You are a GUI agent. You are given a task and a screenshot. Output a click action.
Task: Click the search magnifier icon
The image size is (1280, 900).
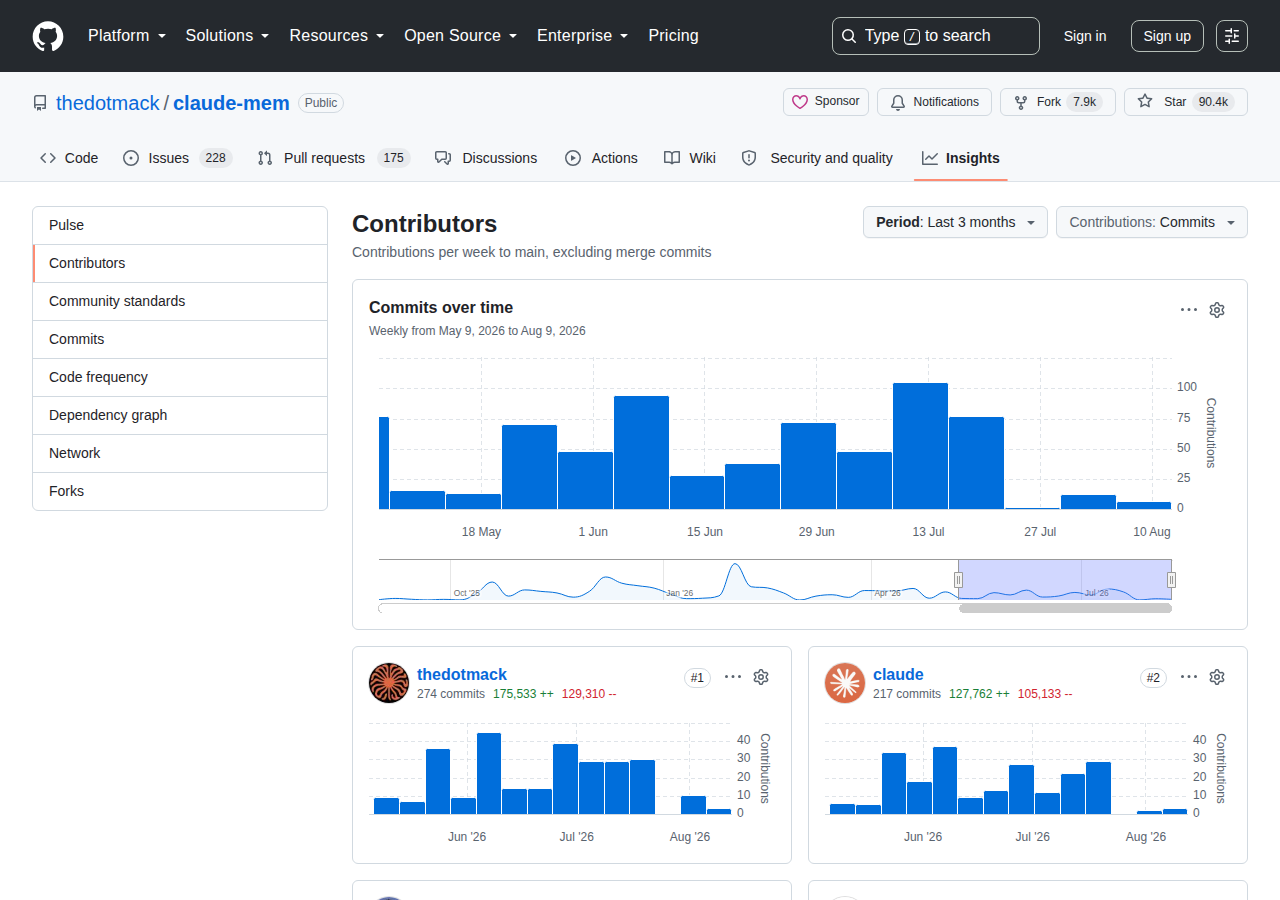849,36
